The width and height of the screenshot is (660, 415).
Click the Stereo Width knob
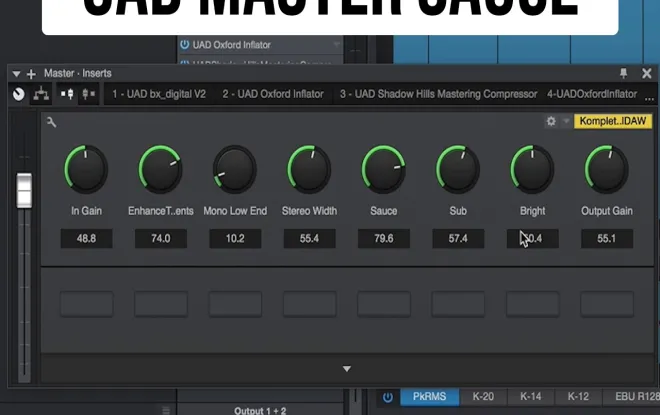point(309,169)
